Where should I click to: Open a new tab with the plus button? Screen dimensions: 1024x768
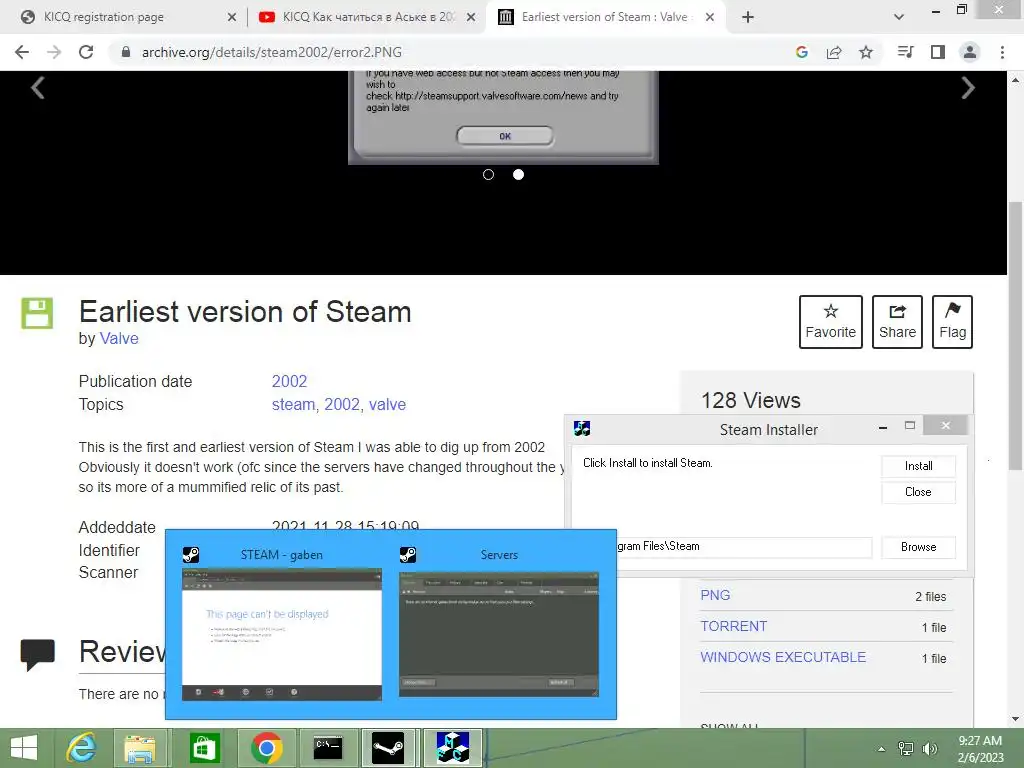click(x=748, y=18)
